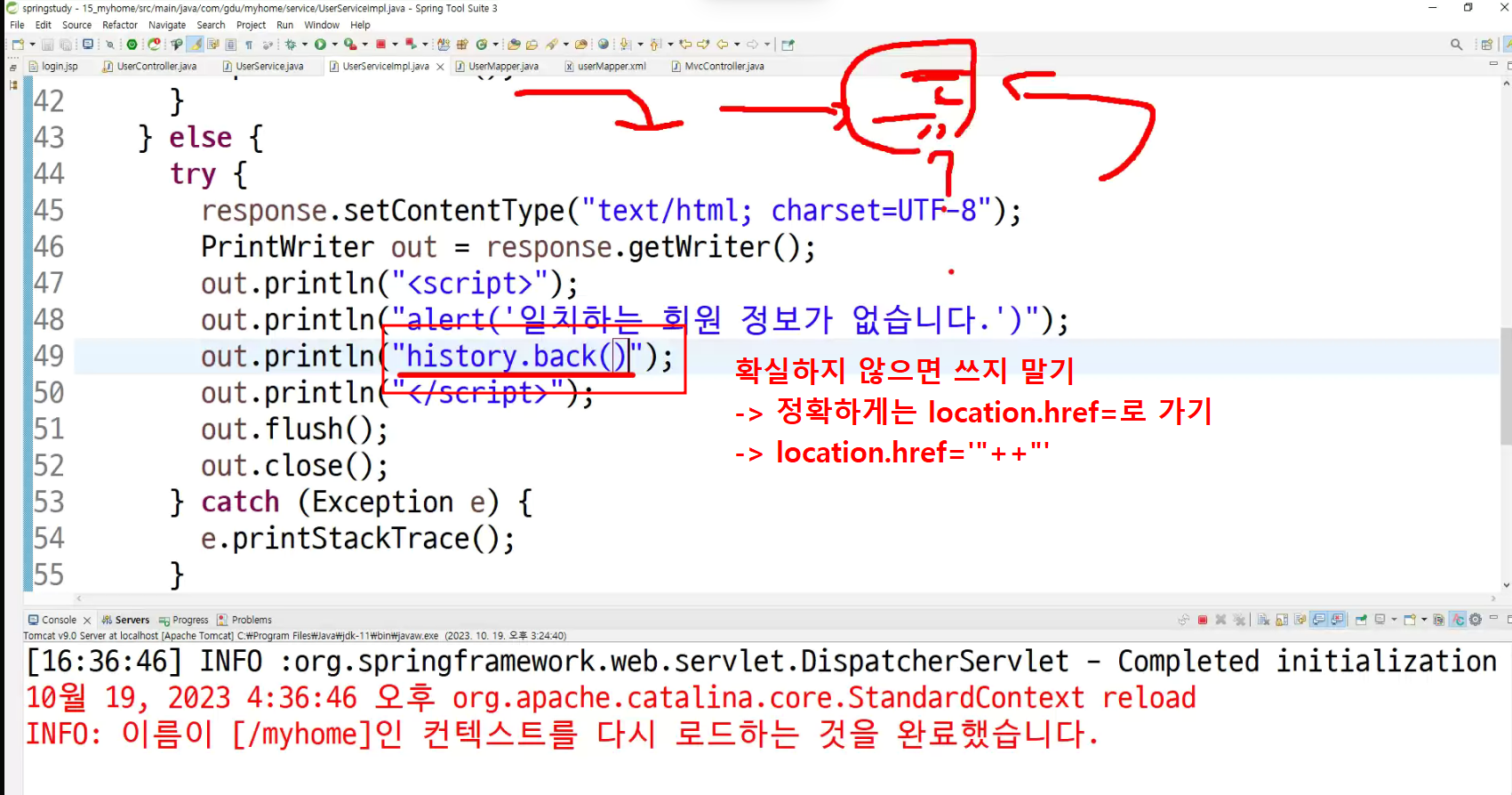1512x795 pixels.
Task: Open the Refactor menu
Action: coord(120,25)
